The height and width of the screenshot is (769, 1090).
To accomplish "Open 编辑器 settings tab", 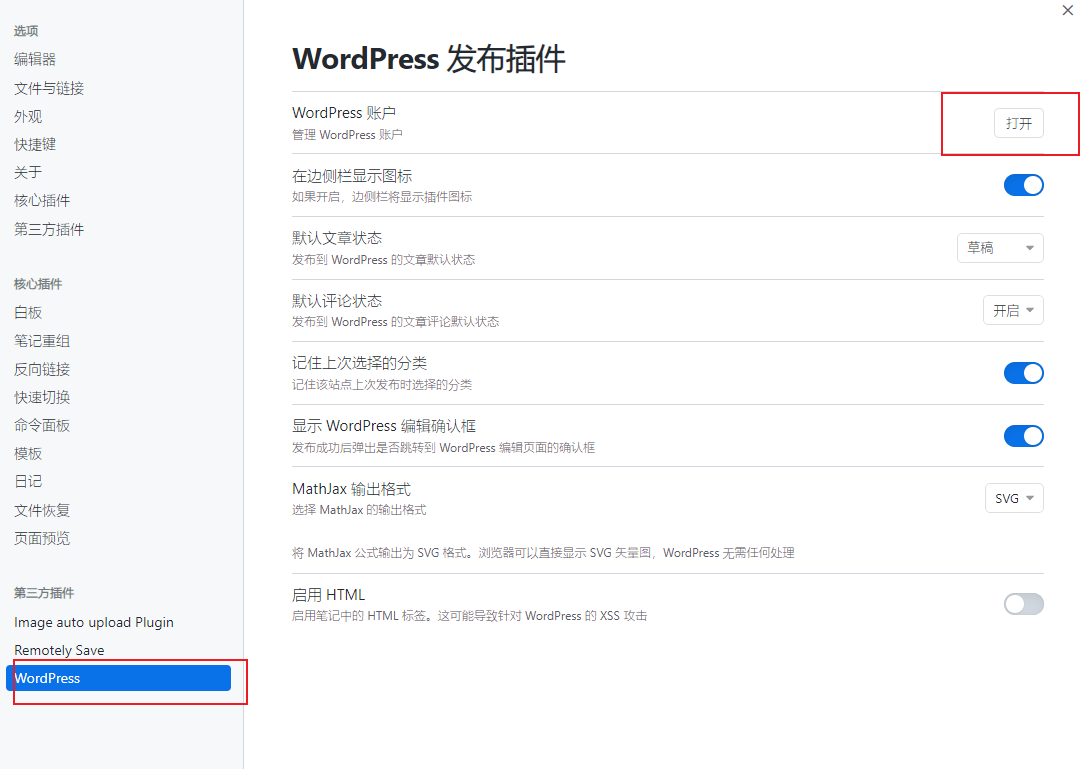I will click(x=35, y=59).
